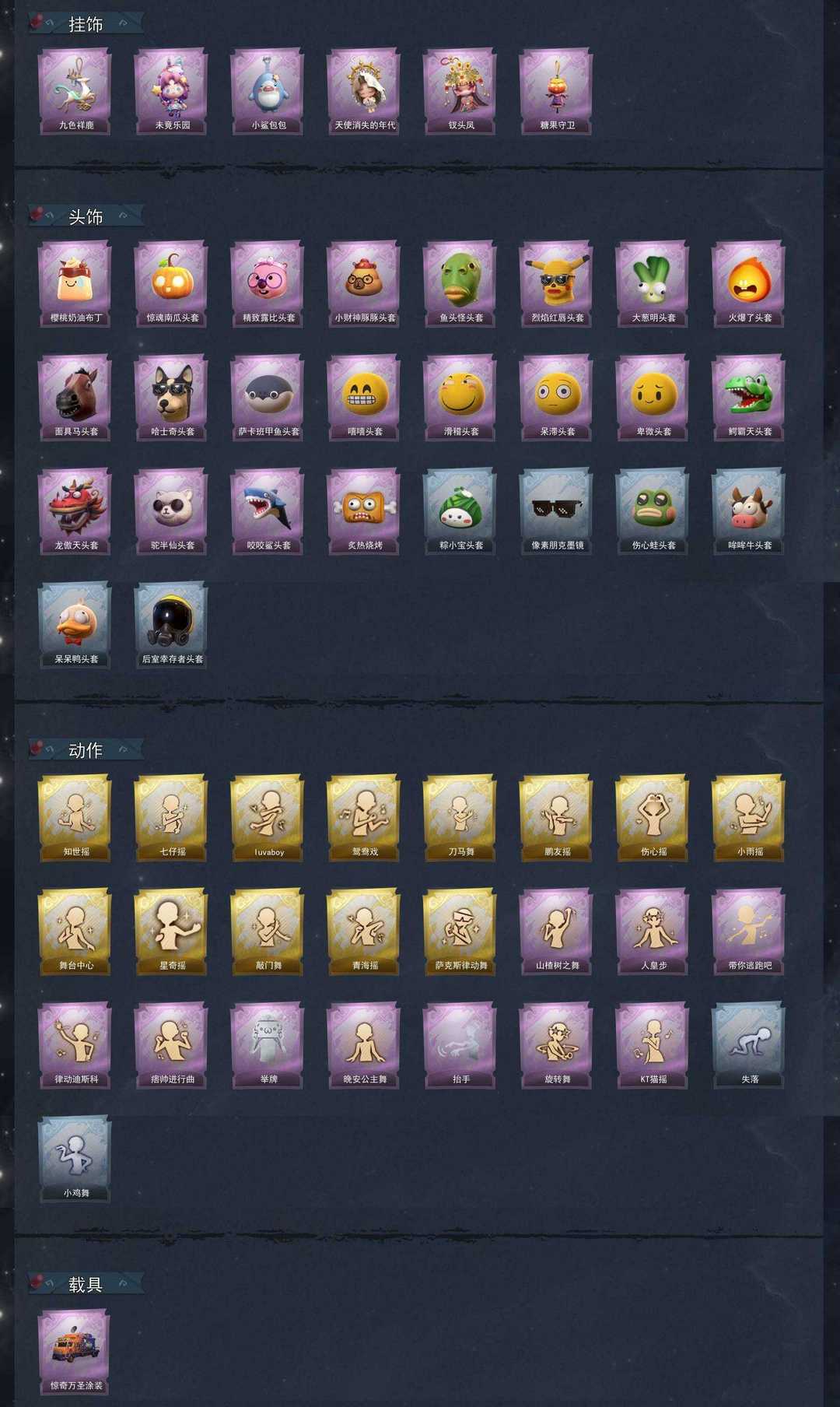The width and height of the screenshot is (840, 1407).
Task: Select the 后室幸存者头套 gas mask
Action: 171,625
